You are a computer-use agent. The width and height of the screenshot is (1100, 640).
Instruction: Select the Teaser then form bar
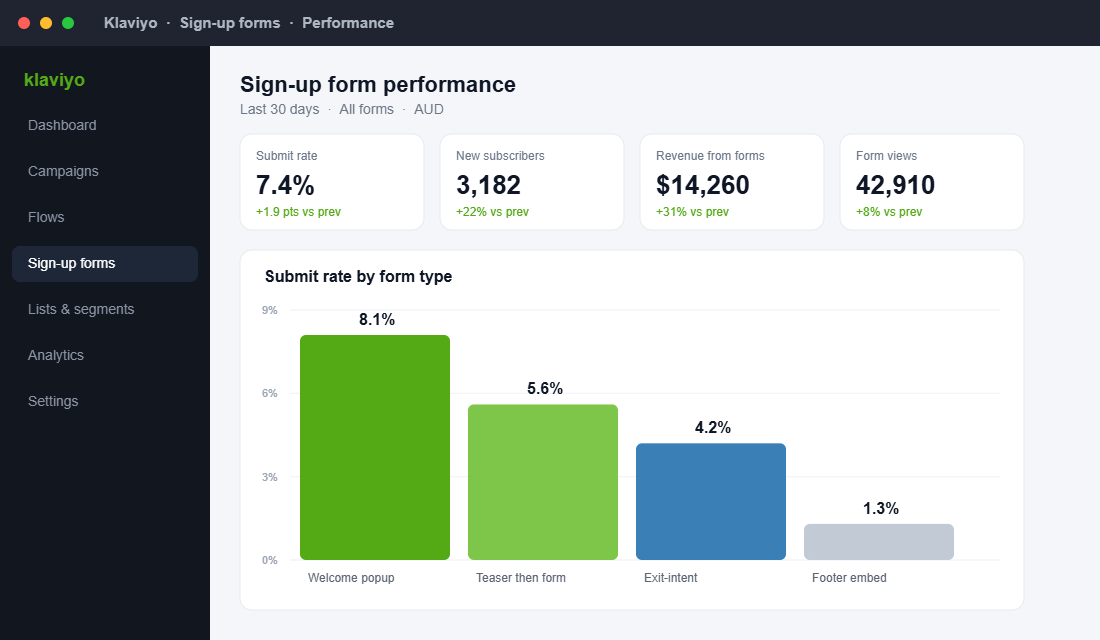coord(543,482)
